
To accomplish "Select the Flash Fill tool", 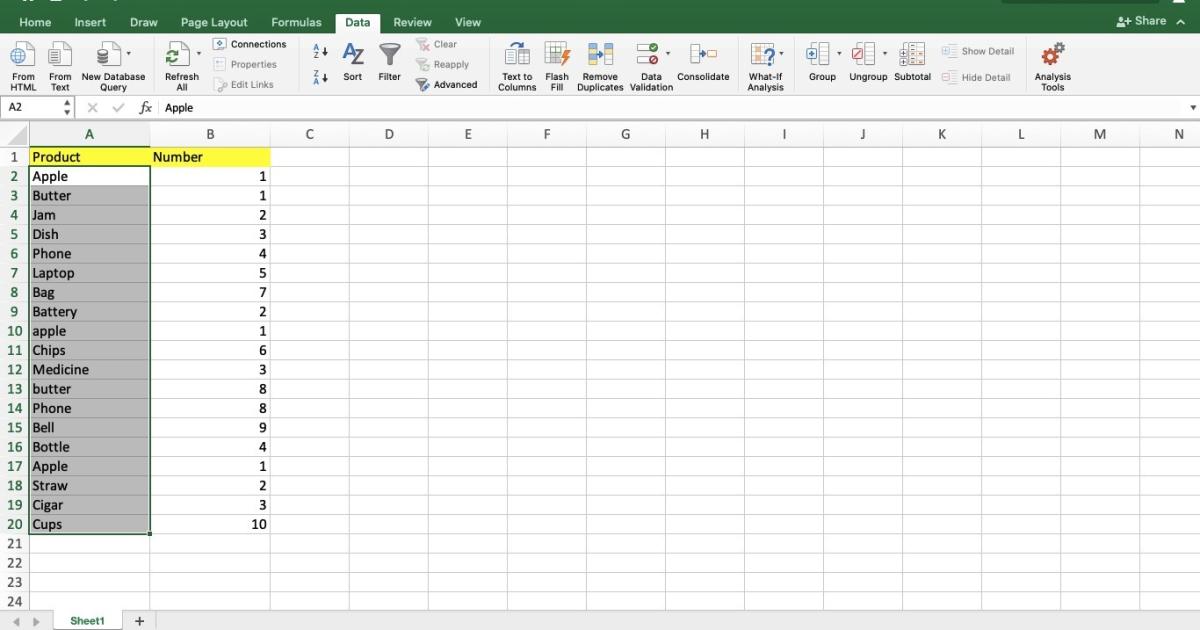I will coord(557,57).
